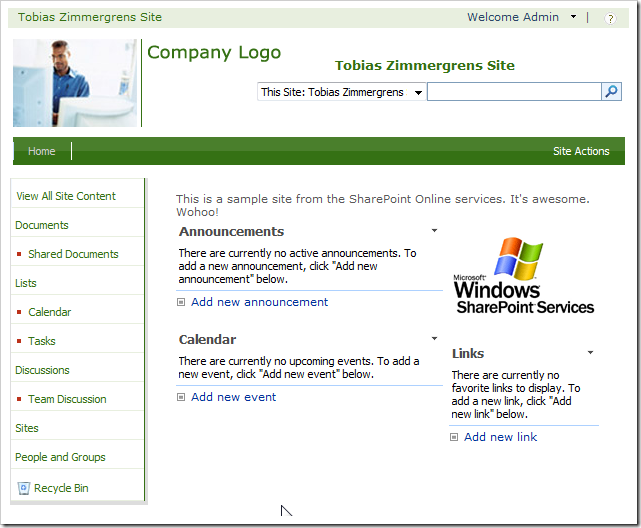Click into the search text field

click(x=513, y=92)
